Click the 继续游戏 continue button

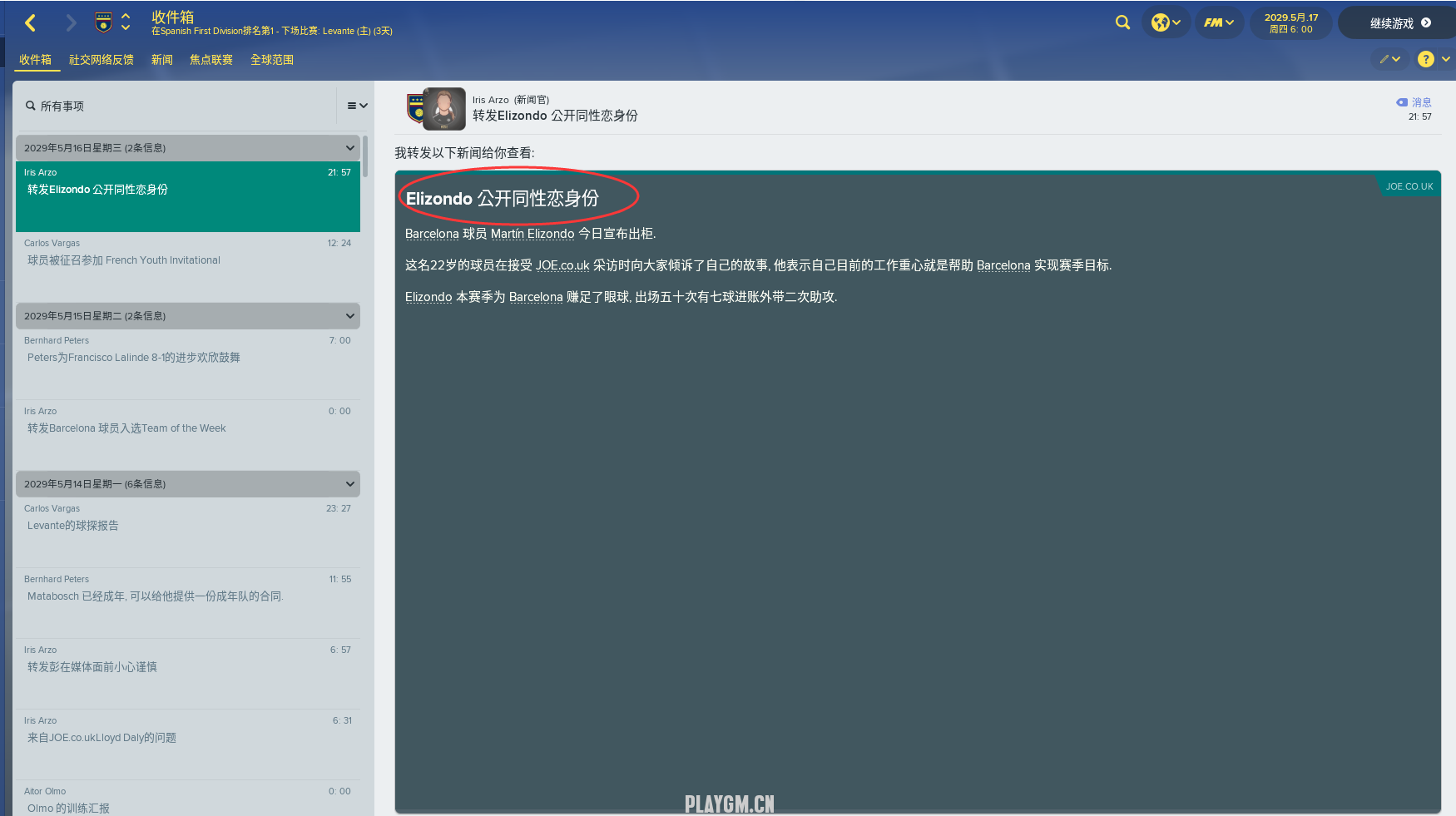coord(1400,22)
